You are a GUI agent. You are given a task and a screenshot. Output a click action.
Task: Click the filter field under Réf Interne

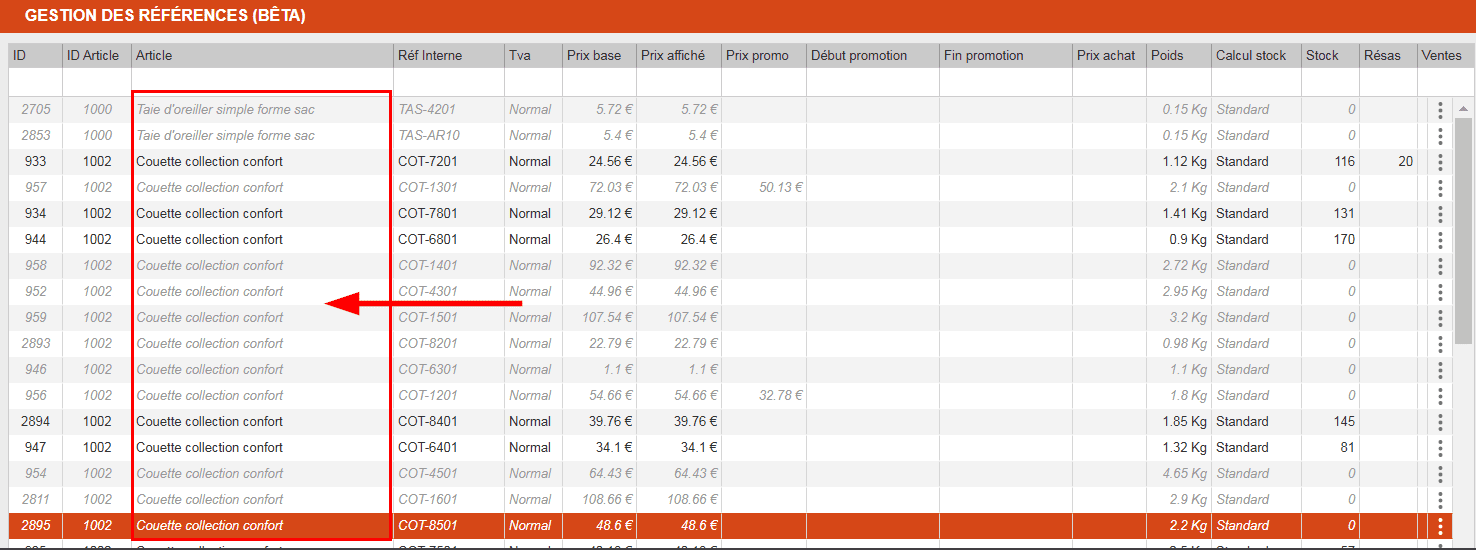point(447,82)
